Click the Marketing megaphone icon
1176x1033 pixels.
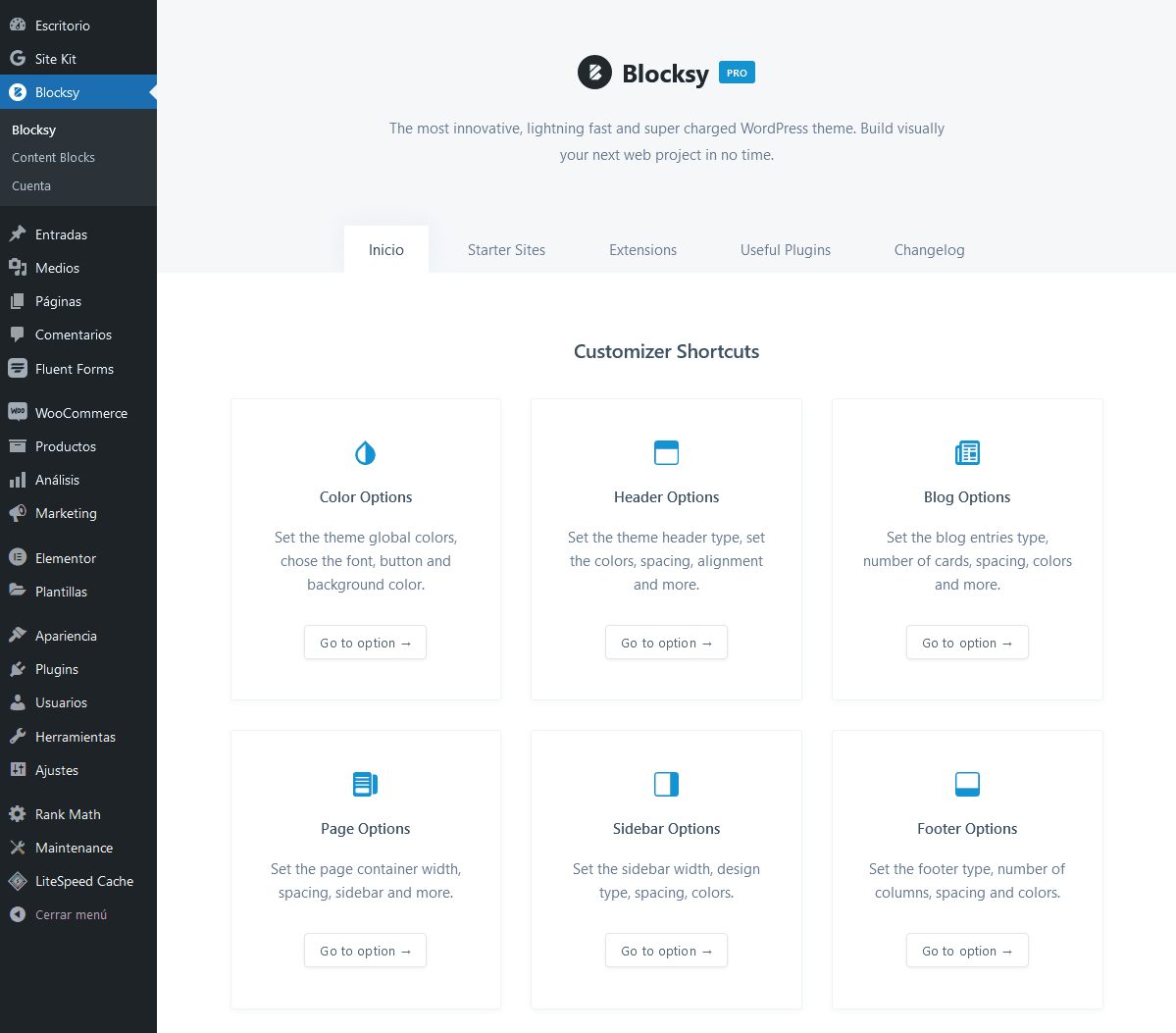(18, 513)
